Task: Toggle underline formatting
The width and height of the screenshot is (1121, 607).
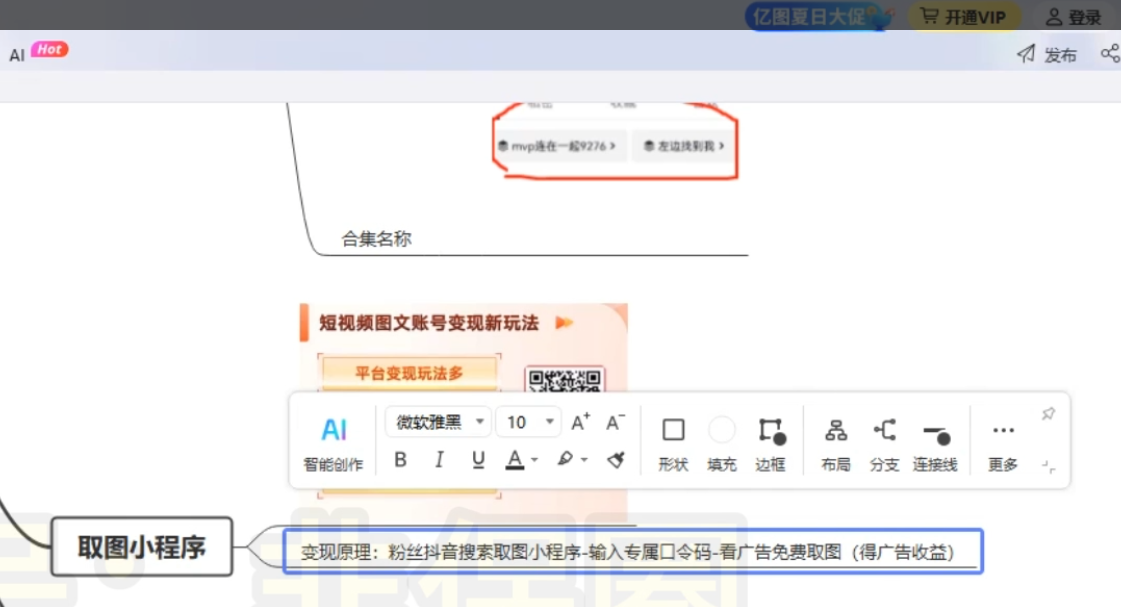Action: coord(478,460)
